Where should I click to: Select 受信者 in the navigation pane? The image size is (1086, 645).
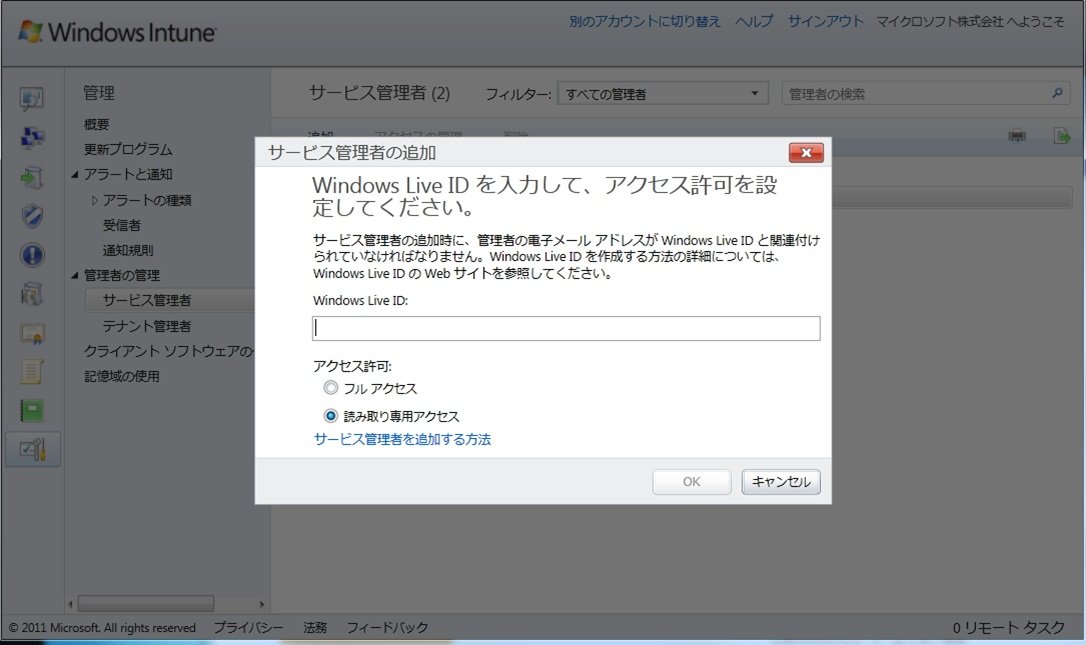(x=122, y=225)
